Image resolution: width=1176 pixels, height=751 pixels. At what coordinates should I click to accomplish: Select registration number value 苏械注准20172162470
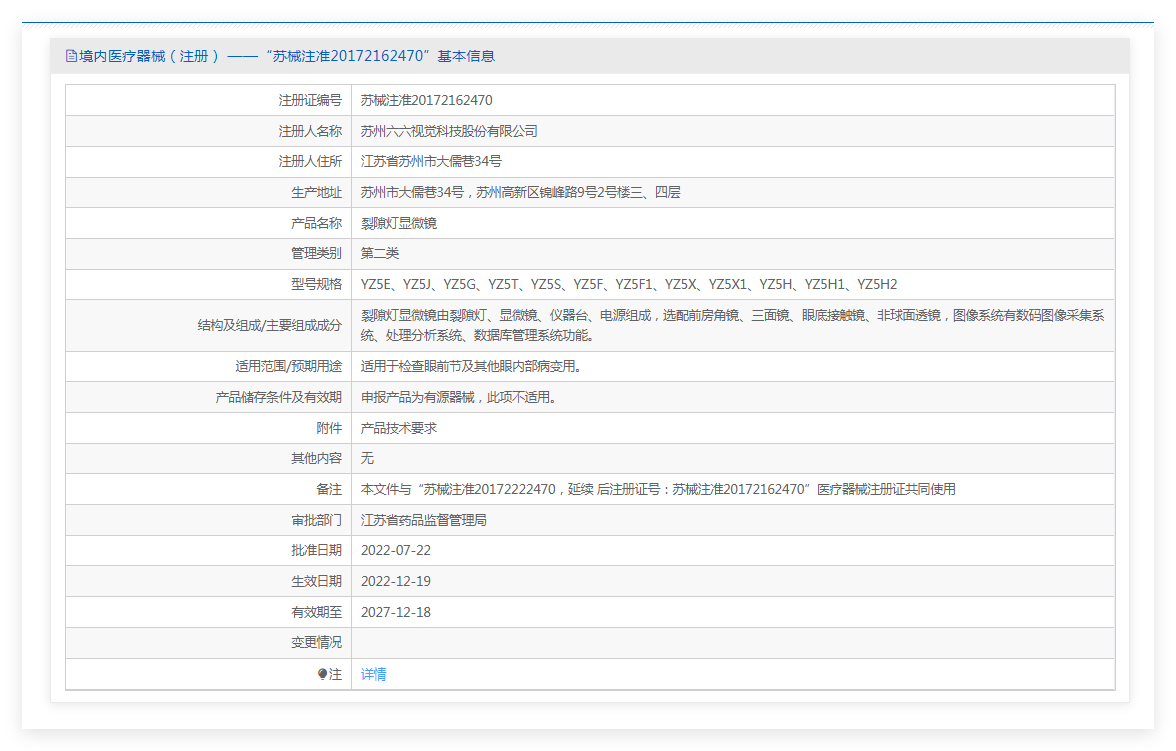click(x=426, y=100)
